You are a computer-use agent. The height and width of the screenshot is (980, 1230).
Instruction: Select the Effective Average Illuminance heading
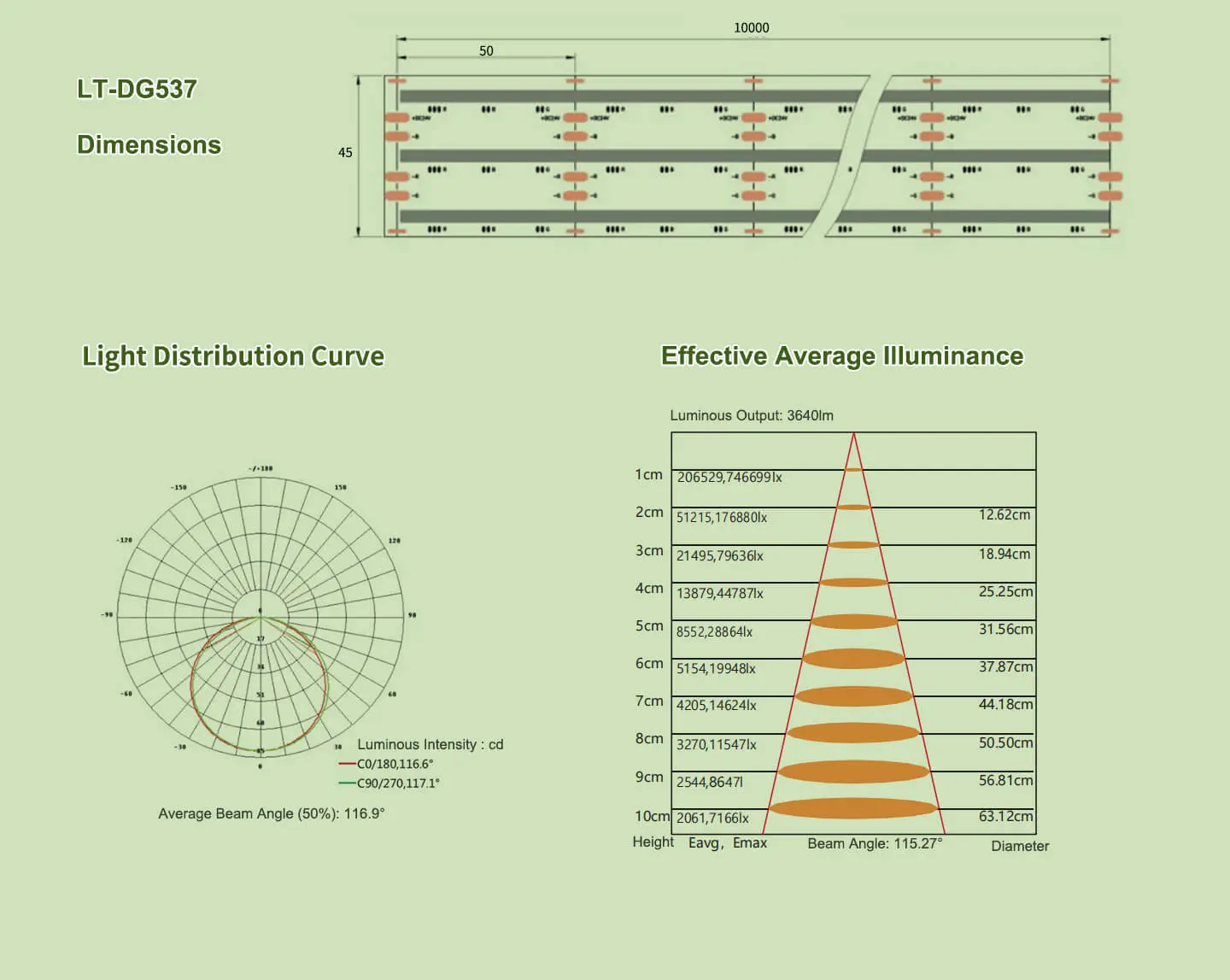842,355
